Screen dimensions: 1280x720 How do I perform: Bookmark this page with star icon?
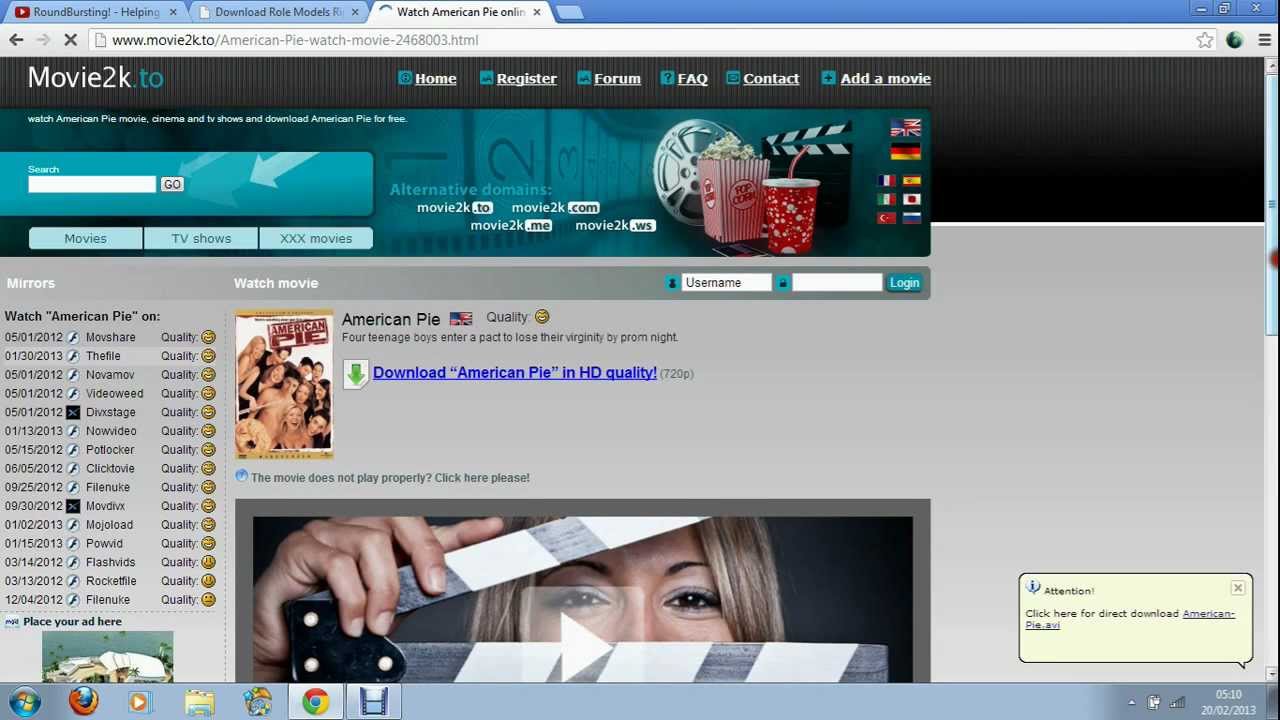point(1204,40)
